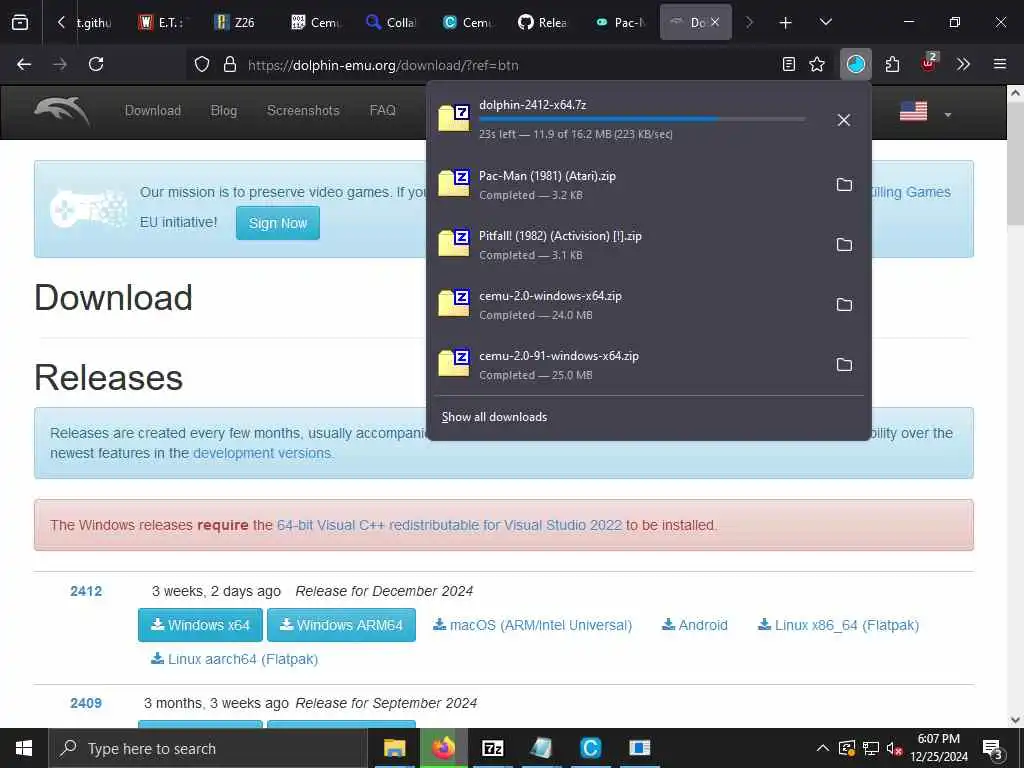Open Cemu app in taskbar

pos(590,748)
